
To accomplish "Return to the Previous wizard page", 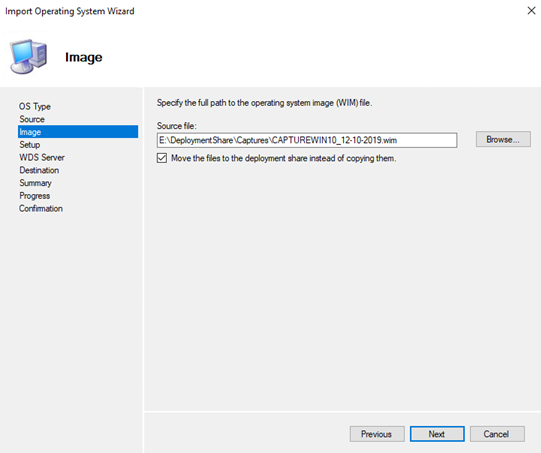I will (x=377, y=434).
